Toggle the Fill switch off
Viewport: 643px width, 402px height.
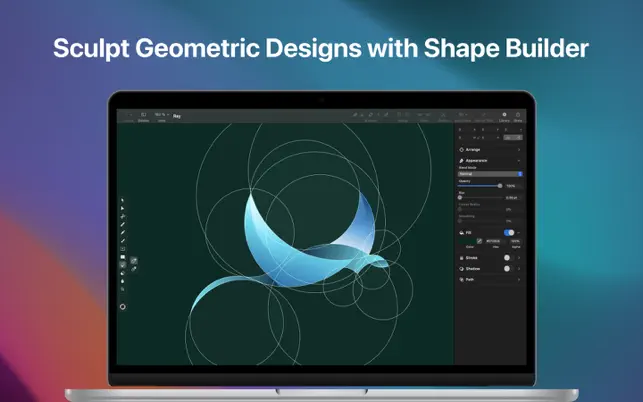point(509,232)
